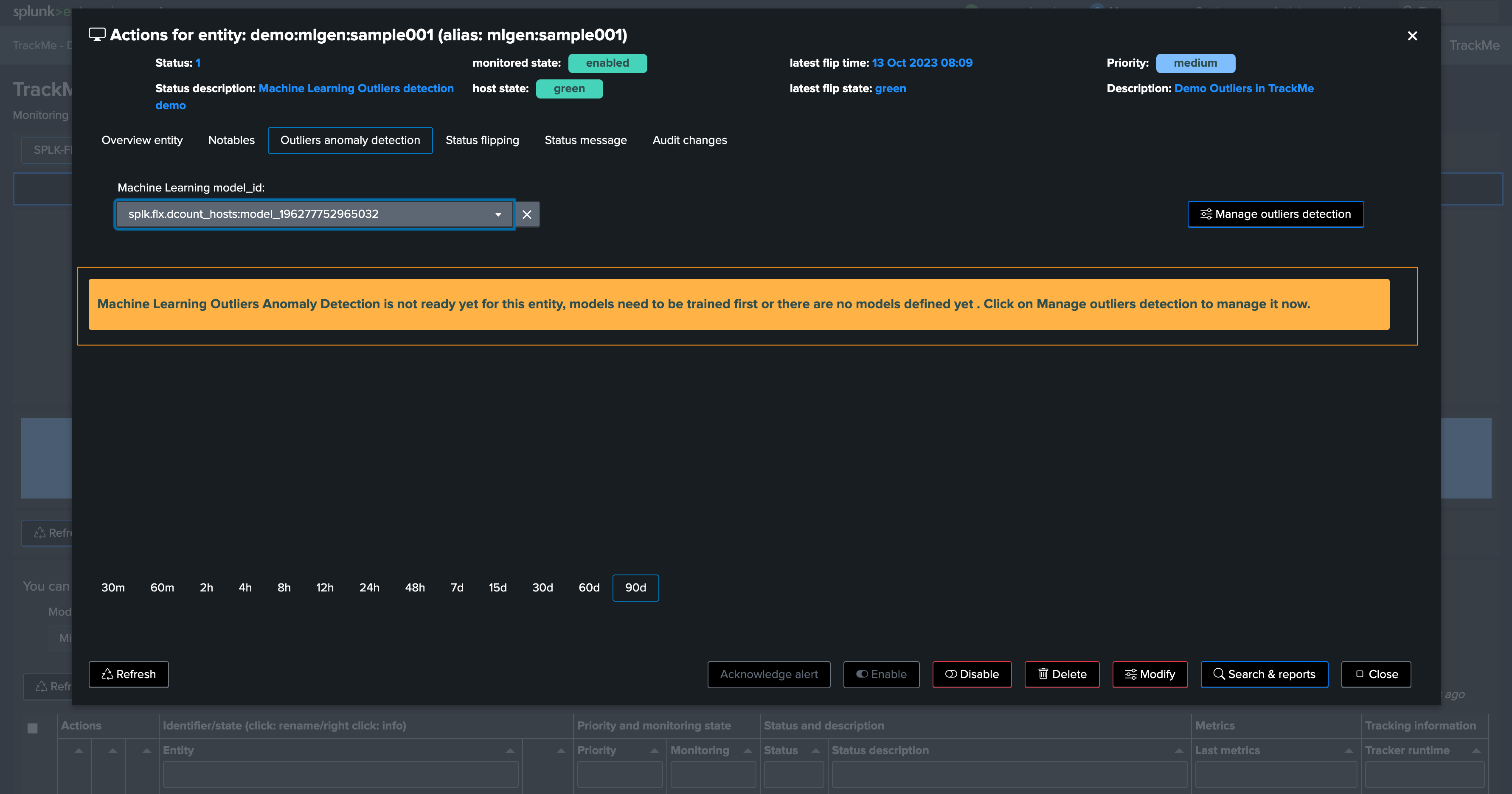Focus the Status description filter field

[x=1009, y=774]
